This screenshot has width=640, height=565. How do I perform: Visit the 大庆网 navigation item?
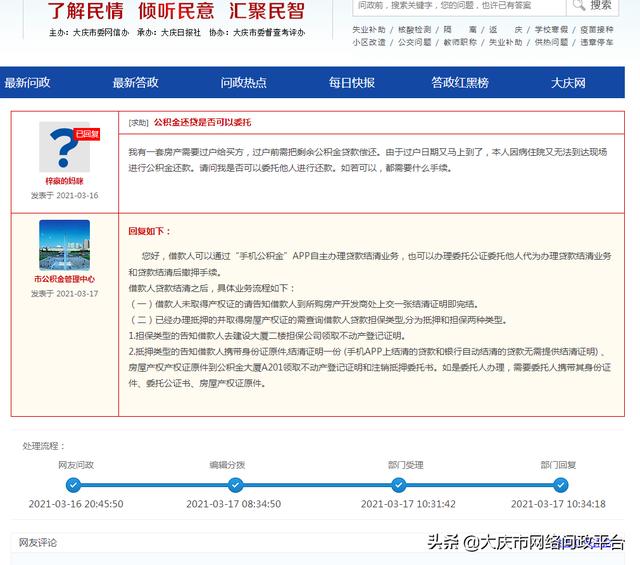click(x=568, y=82)
